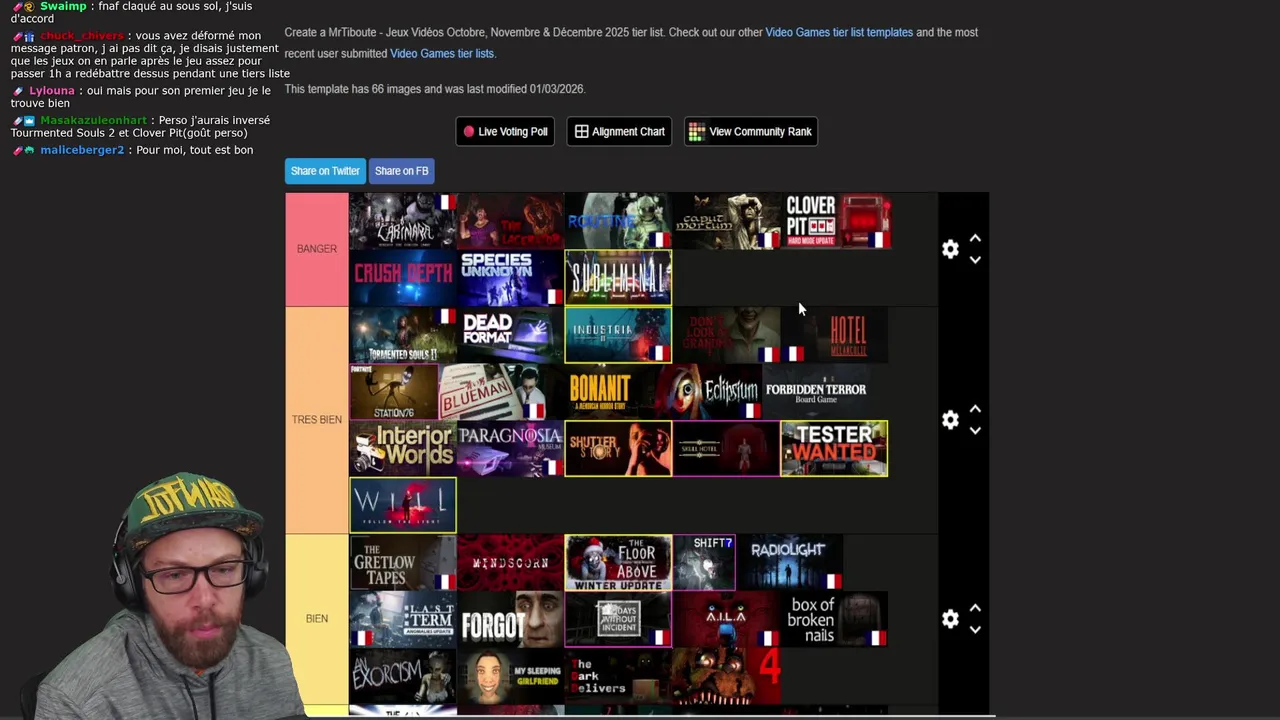Open the Alignment Chart view
1280x720 pixels.
(620, 131)
